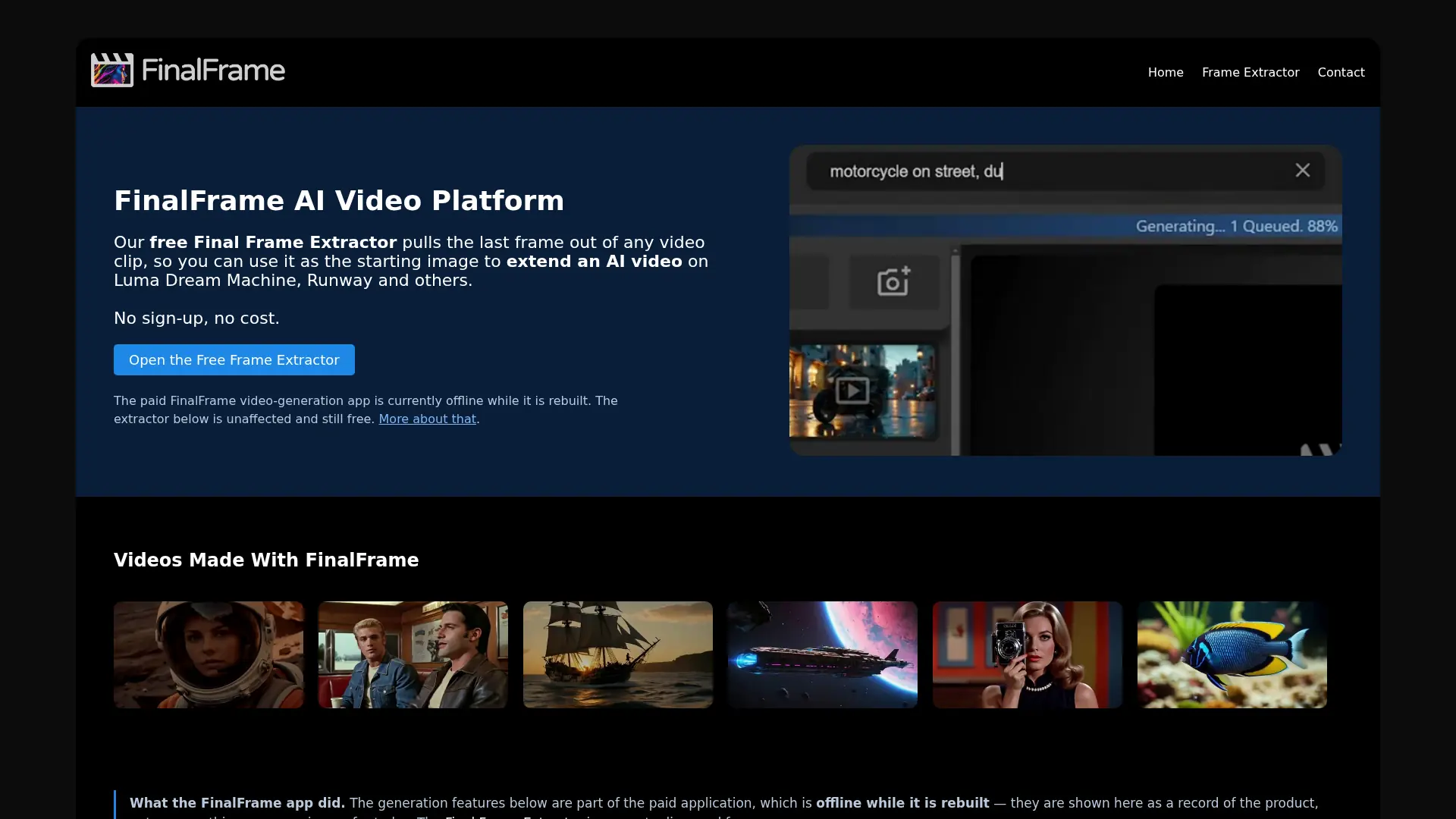
Task: Open the astronaut woman video thumbnail
Action: click(209, 654)
